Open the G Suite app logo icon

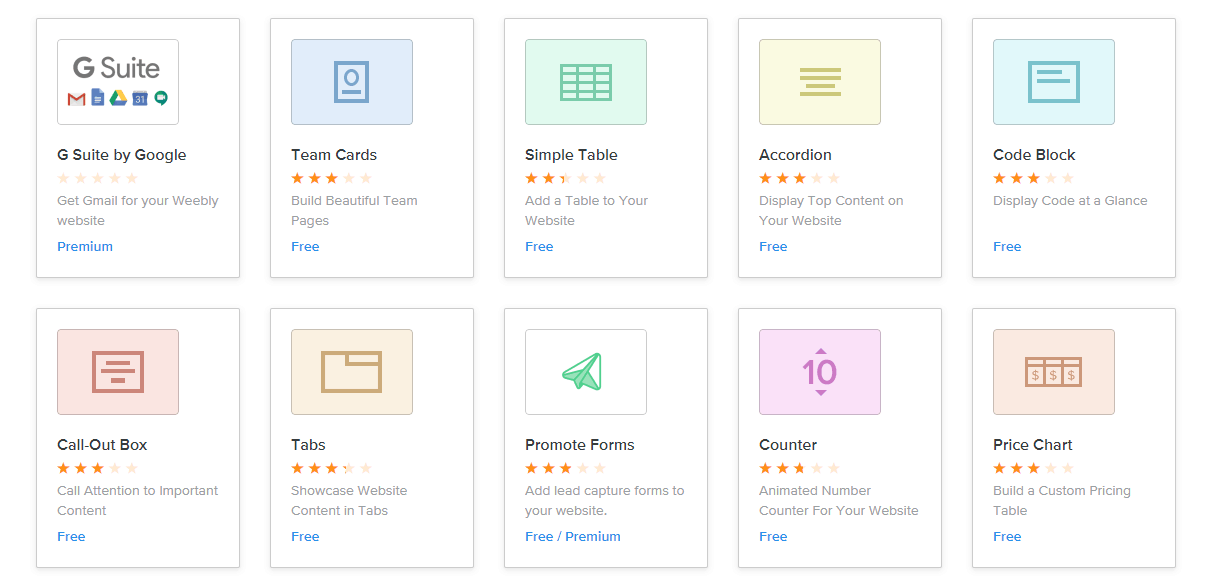tap(118, 82)
